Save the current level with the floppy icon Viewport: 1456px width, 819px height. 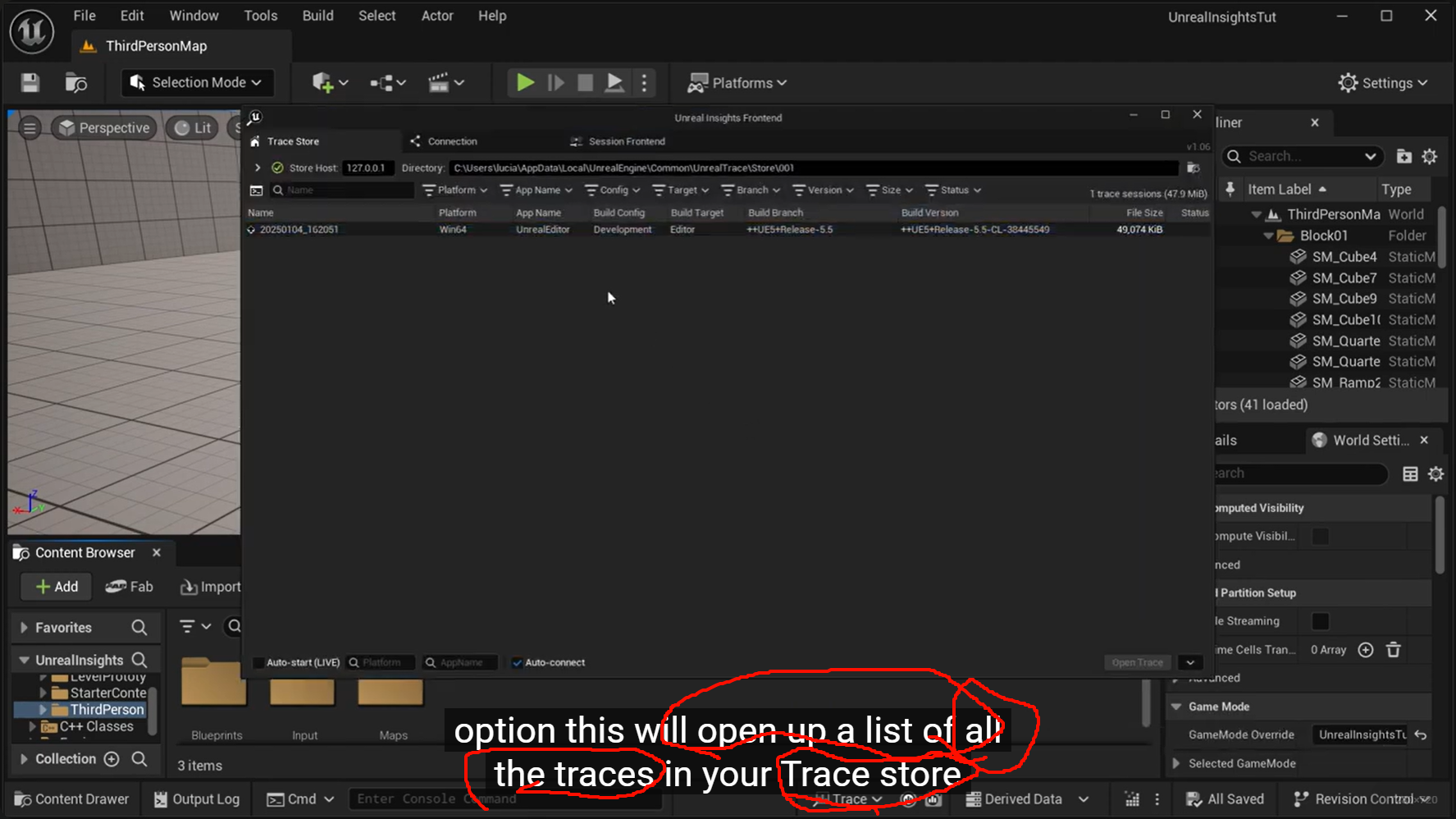tap(30, 83)
